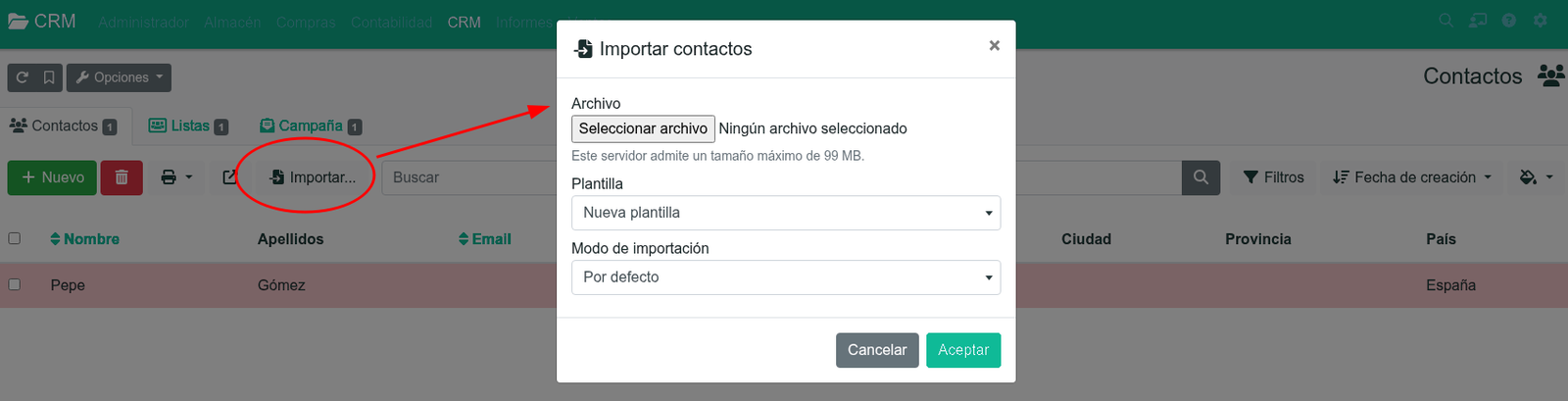
Task: Open Fecha de creación sort dropdown
Action: pos(1412,177)
